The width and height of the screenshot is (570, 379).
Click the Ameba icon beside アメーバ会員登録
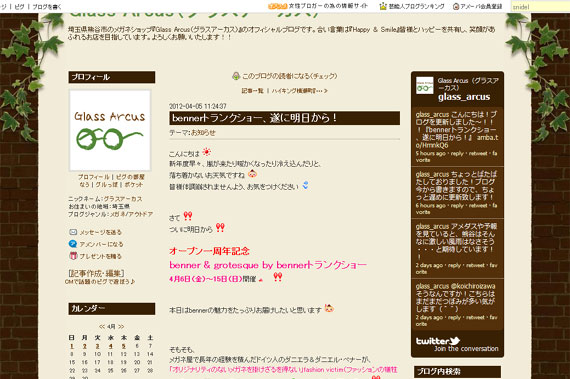[x=456, y=6]
